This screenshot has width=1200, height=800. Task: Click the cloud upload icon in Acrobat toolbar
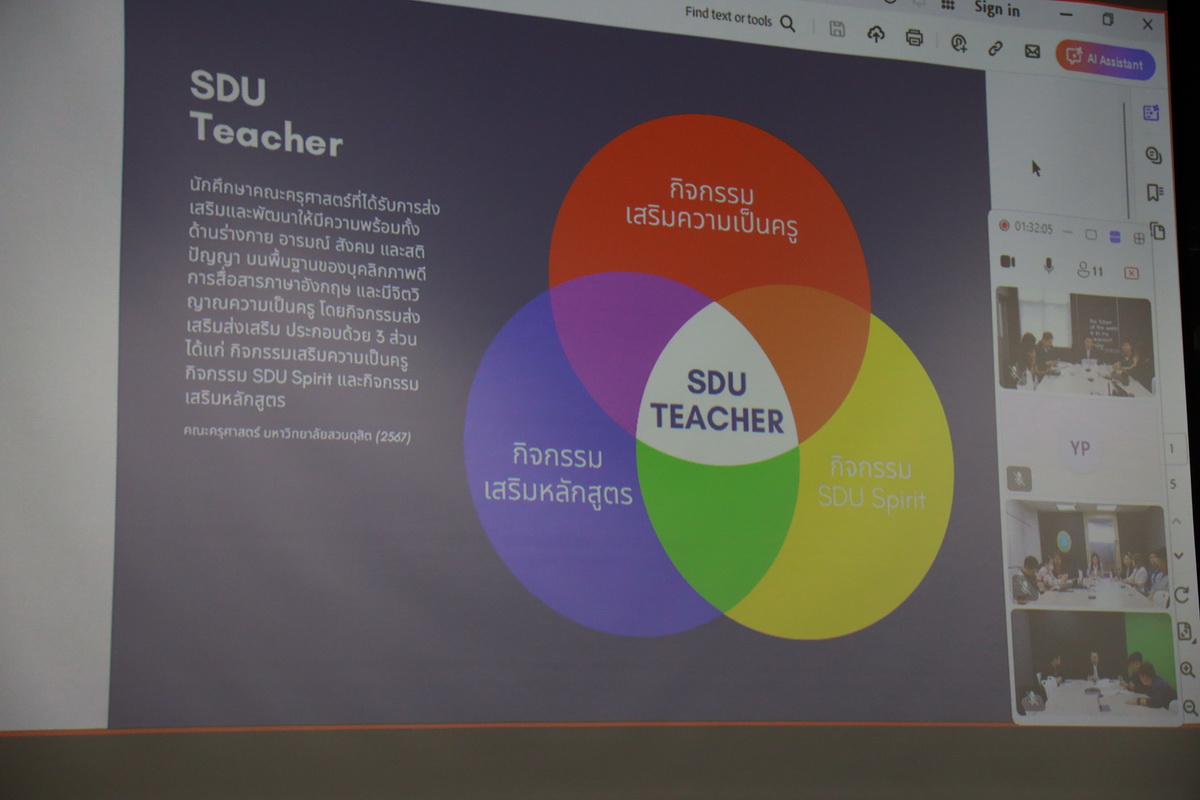876,35
